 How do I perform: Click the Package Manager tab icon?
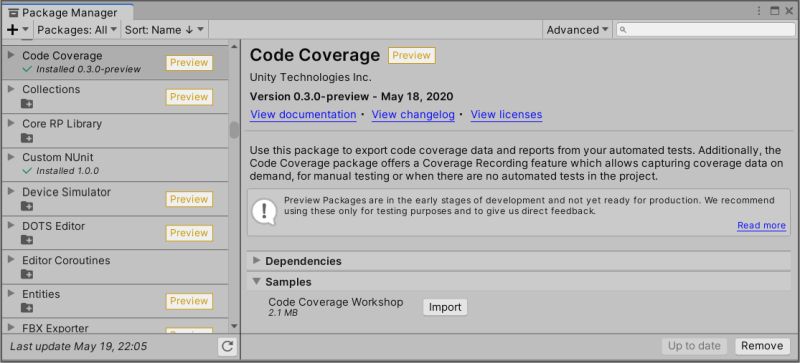14,13
